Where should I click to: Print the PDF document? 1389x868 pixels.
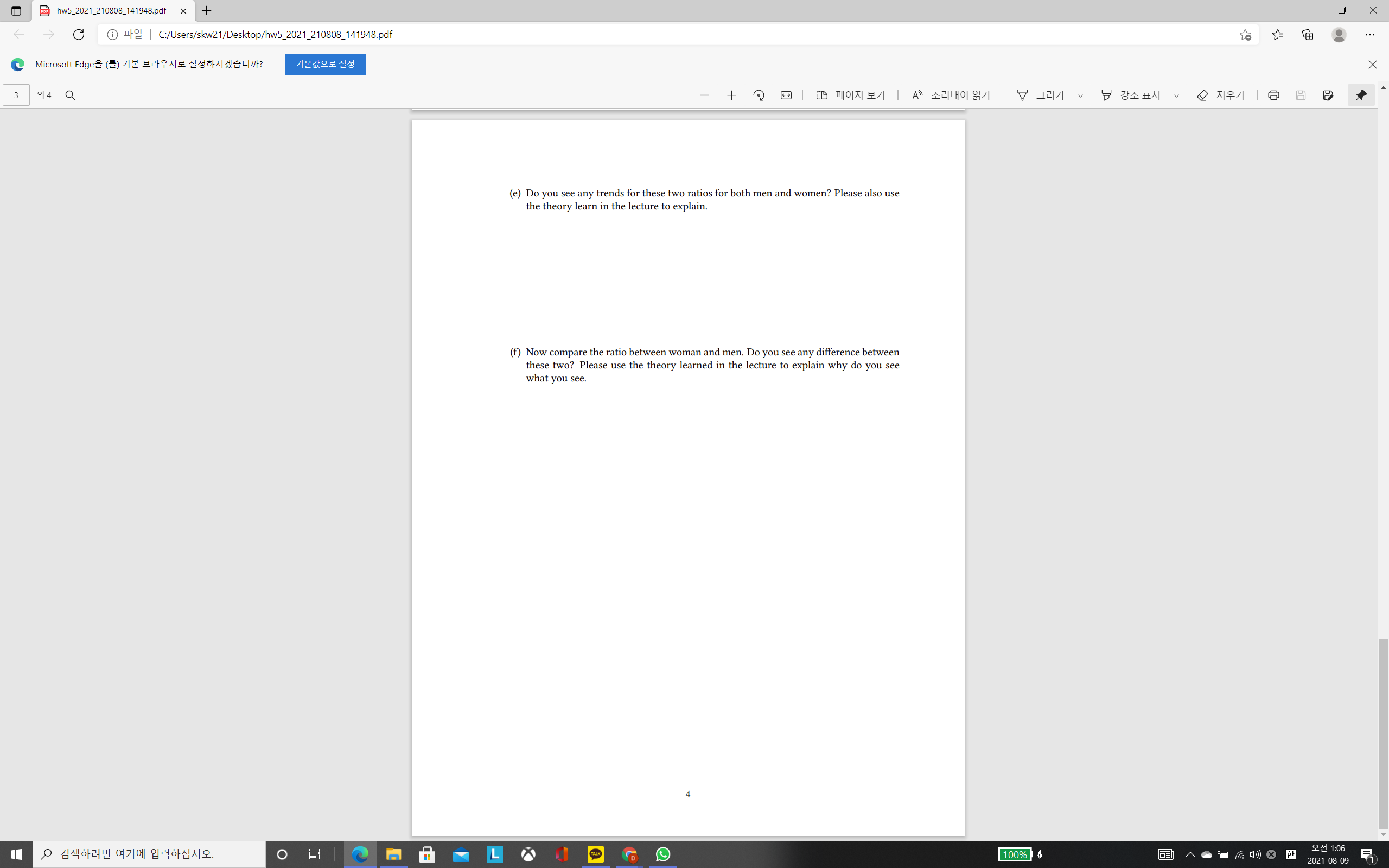[1273, 95]
